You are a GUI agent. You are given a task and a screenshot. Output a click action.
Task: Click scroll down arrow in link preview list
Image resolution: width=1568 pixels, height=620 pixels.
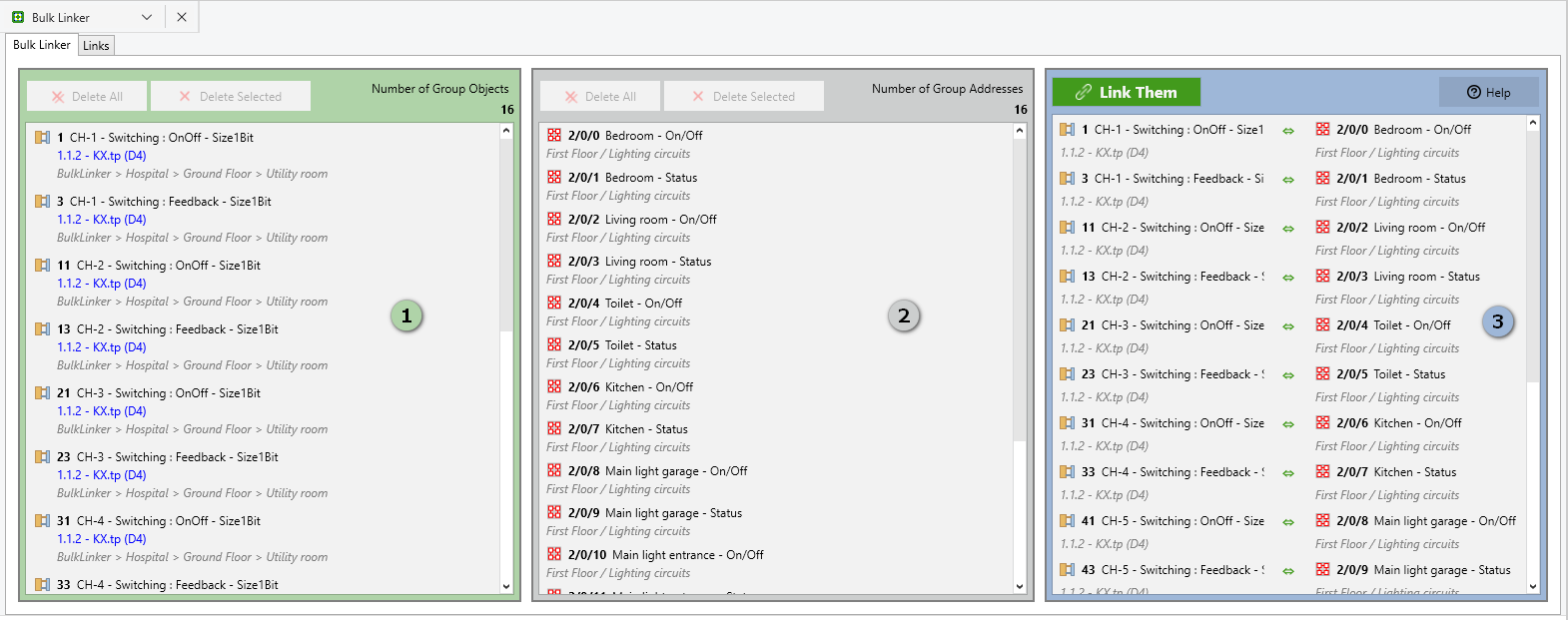point(1533,587)
